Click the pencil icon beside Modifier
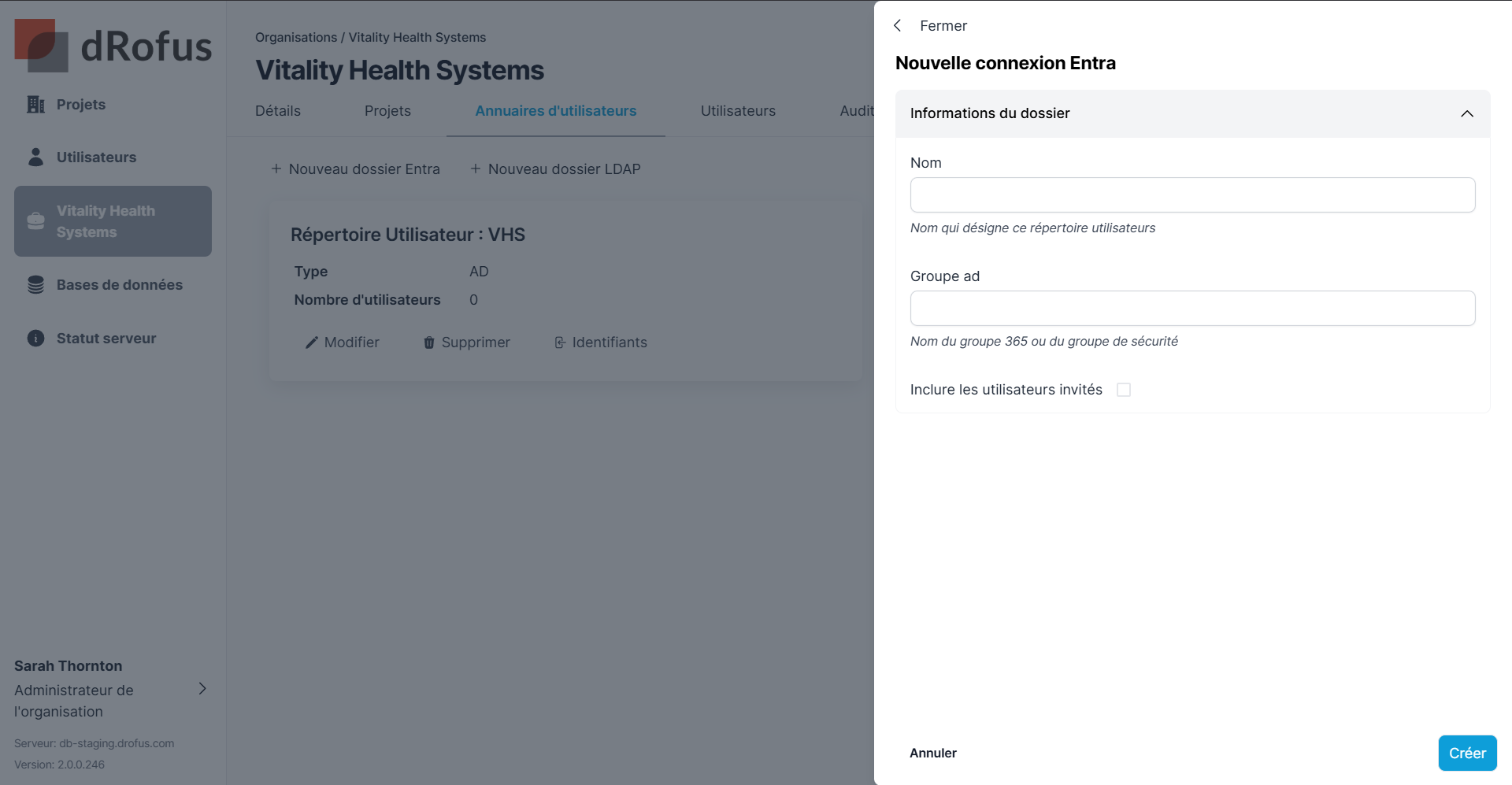The width and height of the screenshot is (1512, 785). point(312,343)
